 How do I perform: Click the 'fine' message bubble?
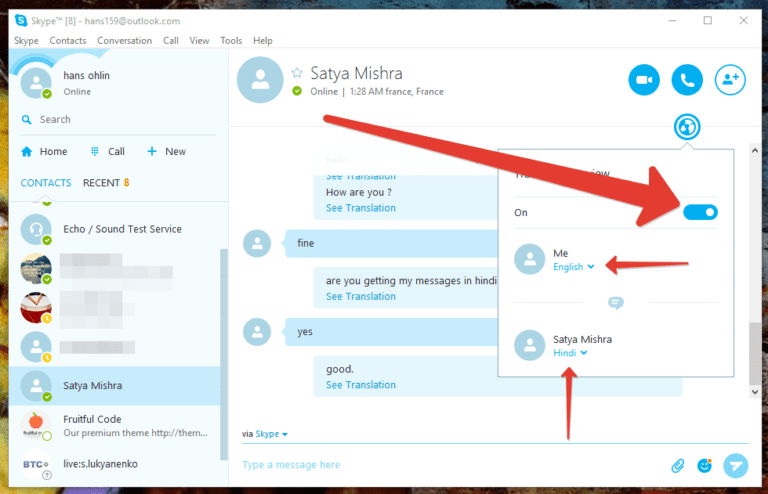coord(392,243)
